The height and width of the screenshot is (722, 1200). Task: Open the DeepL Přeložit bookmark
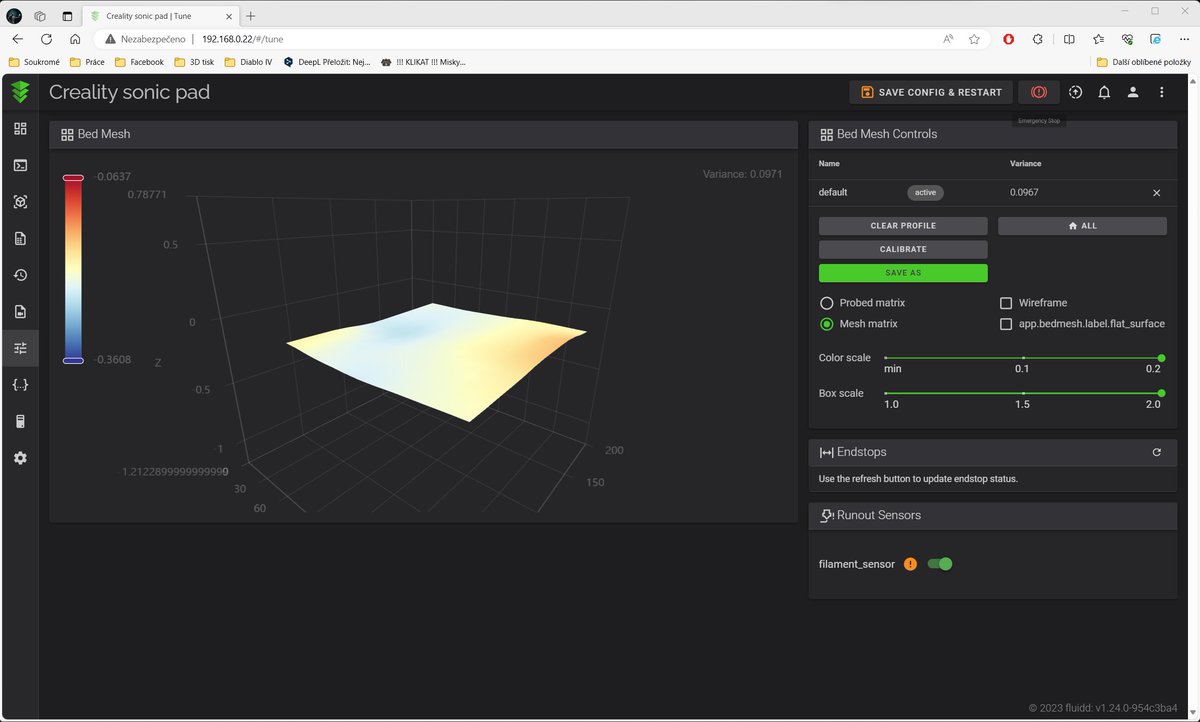(327, 62)
